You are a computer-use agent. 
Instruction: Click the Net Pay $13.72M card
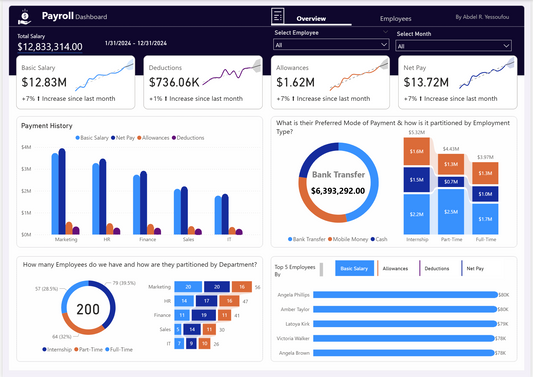click(x=458, y=83)
